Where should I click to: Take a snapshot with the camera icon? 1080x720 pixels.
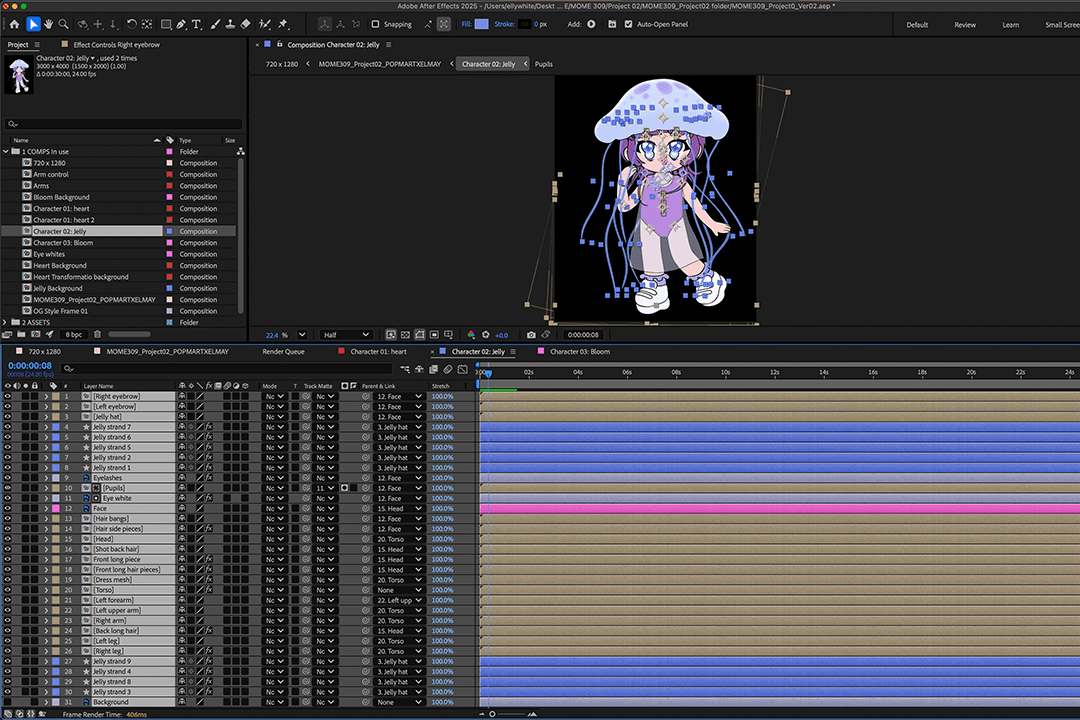pos(531,335)
